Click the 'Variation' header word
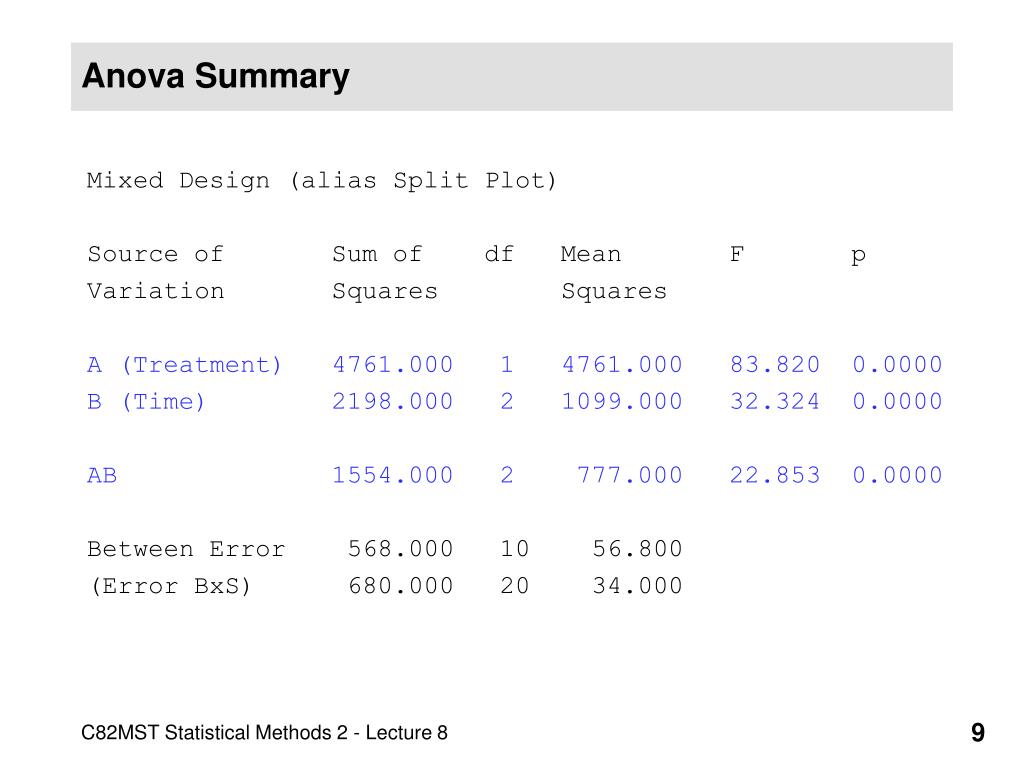1024x768 pixels. pyautogui.click(x=155, y=291)
